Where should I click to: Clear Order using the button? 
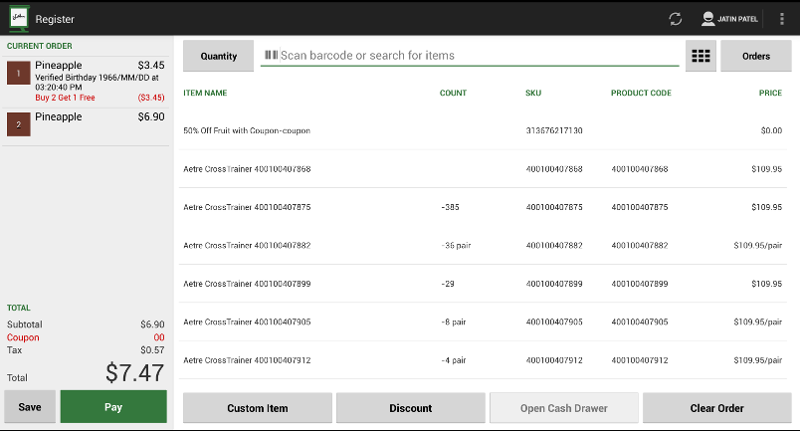click(x=717, y=408)
